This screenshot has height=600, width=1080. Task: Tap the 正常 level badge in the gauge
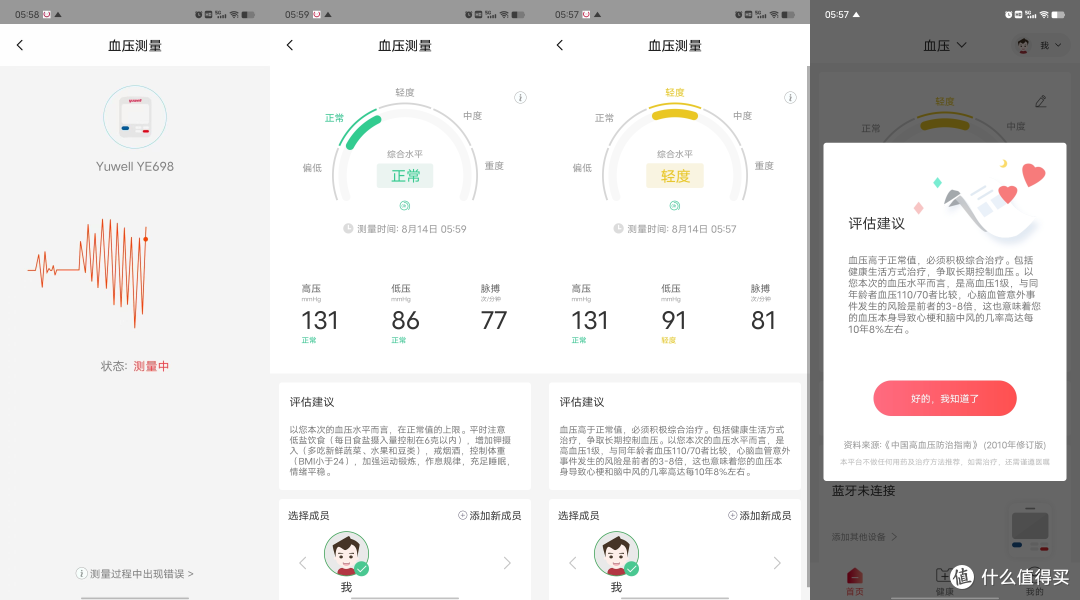[x=405, y=176]
